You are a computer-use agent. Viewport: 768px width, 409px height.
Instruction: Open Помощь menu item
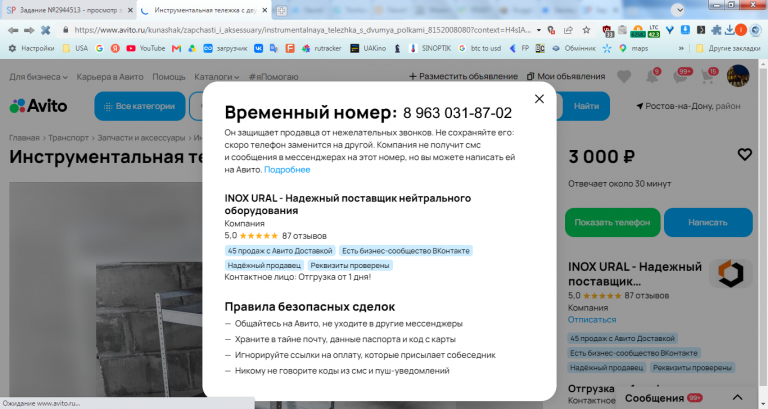[x=168, y=77]
